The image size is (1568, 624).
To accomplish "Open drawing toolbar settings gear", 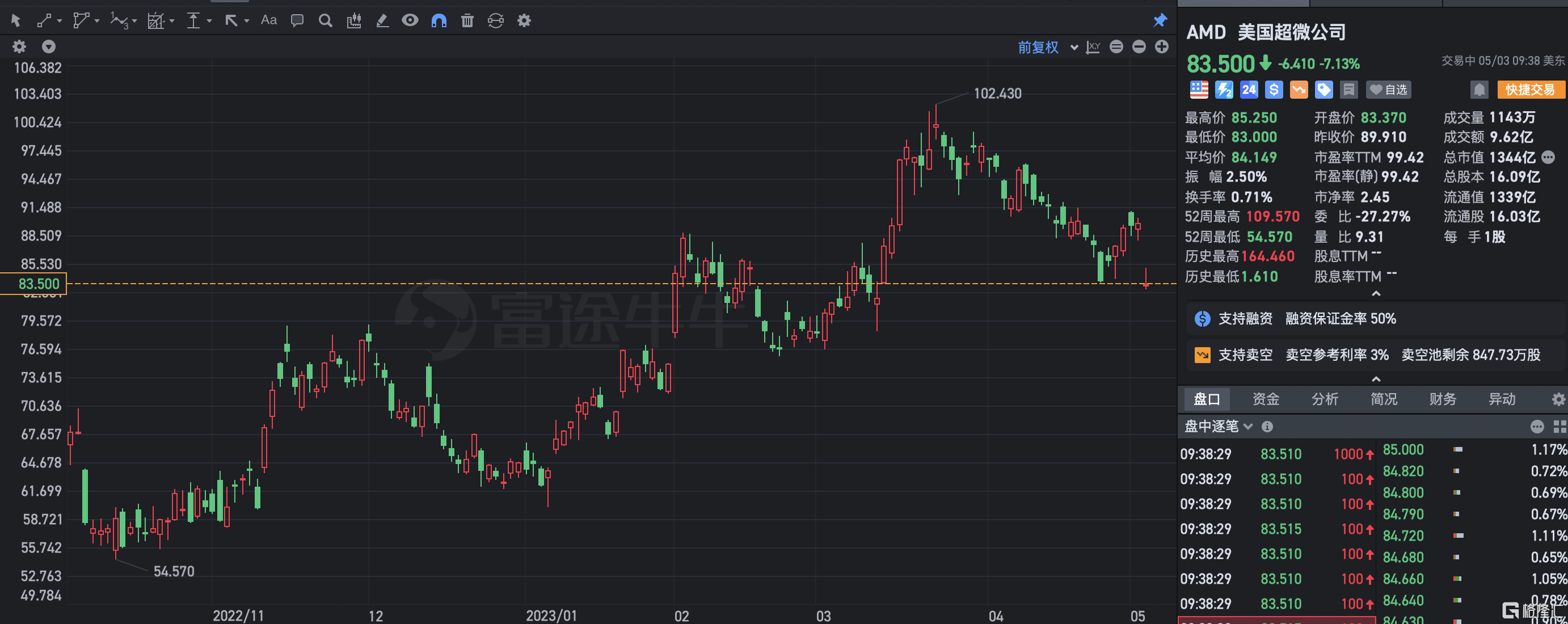I will tap(524, 20).
